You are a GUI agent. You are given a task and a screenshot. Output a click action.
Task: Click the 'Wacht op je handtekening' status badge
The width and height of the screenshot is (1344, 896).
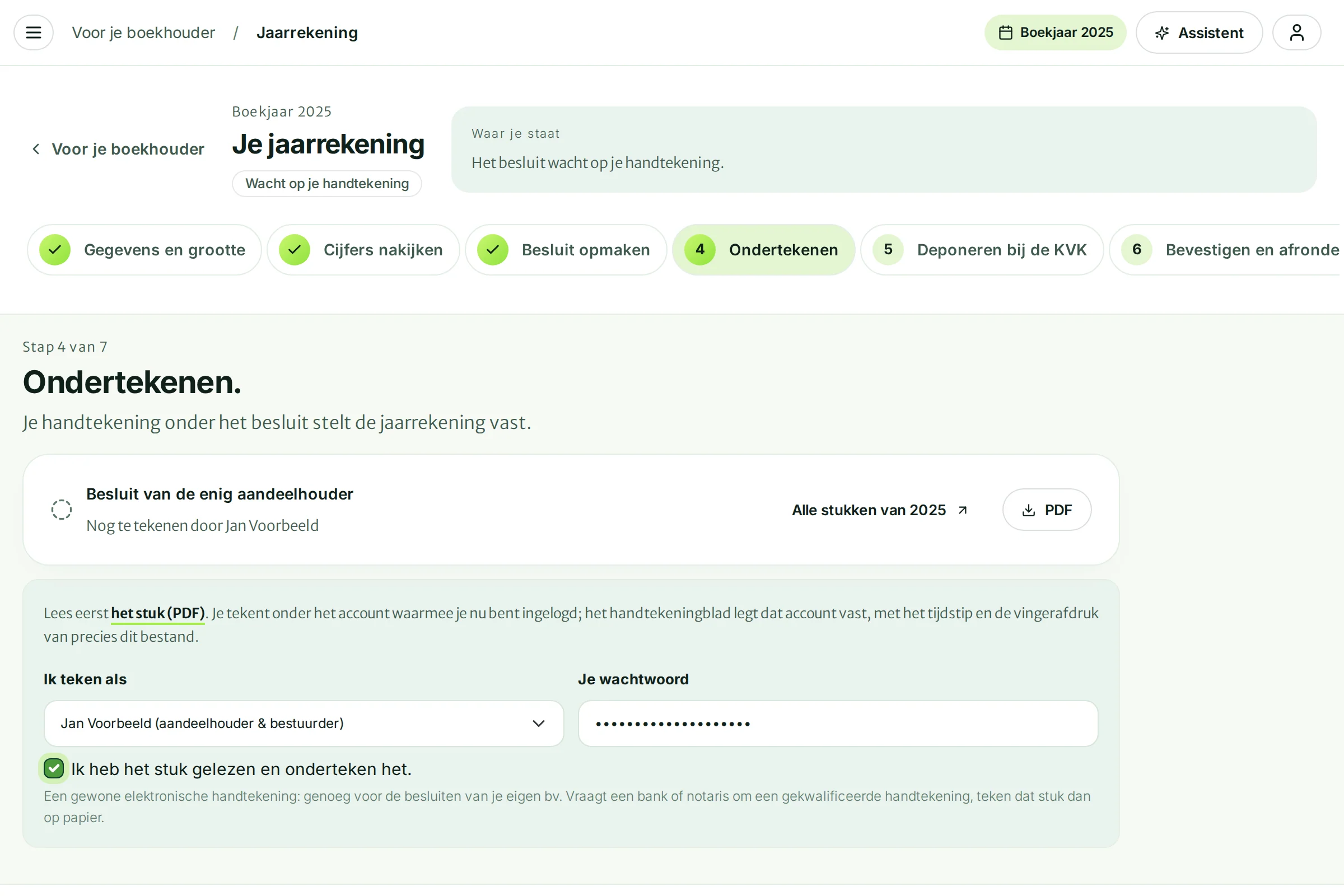tap(327, 184)
